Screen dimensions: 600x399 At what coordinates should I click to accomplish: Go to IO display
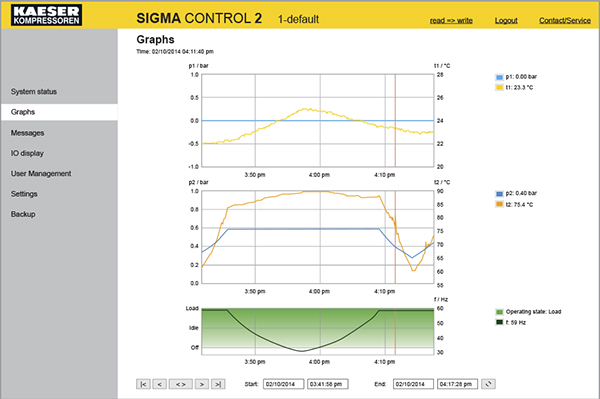(x=27, y=153)
